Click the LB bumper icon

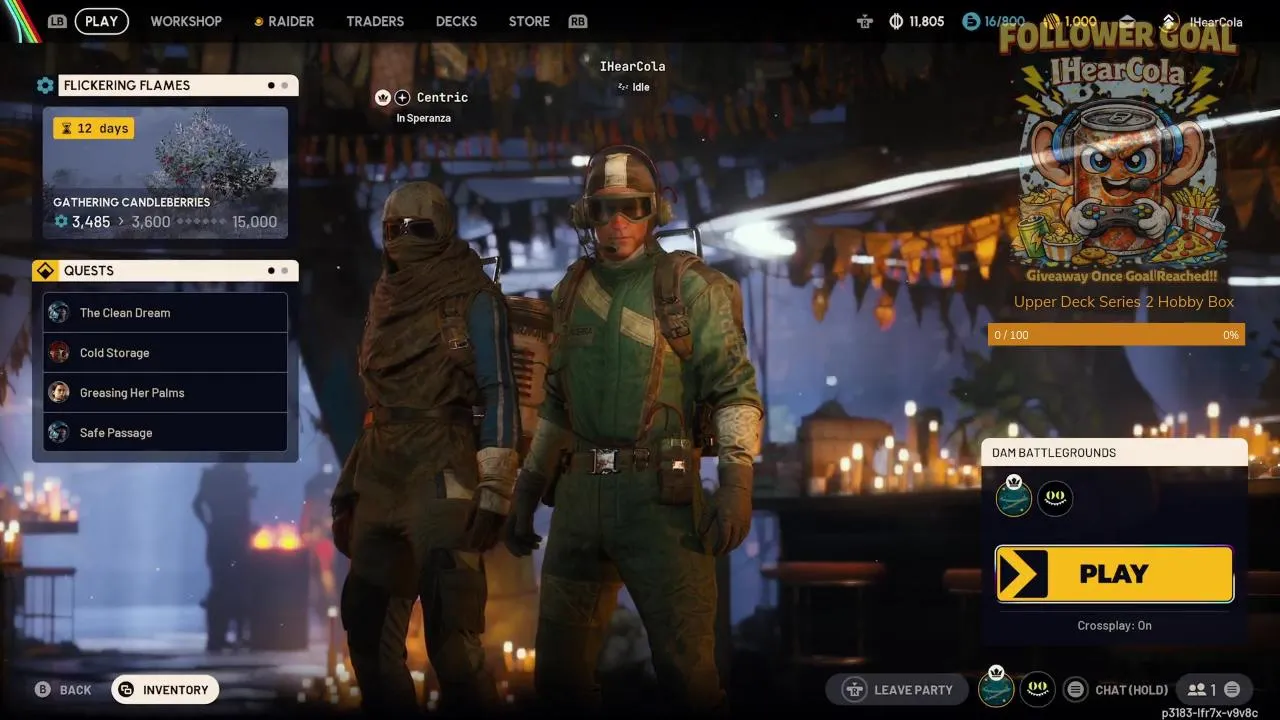click(x=58, y=21)
